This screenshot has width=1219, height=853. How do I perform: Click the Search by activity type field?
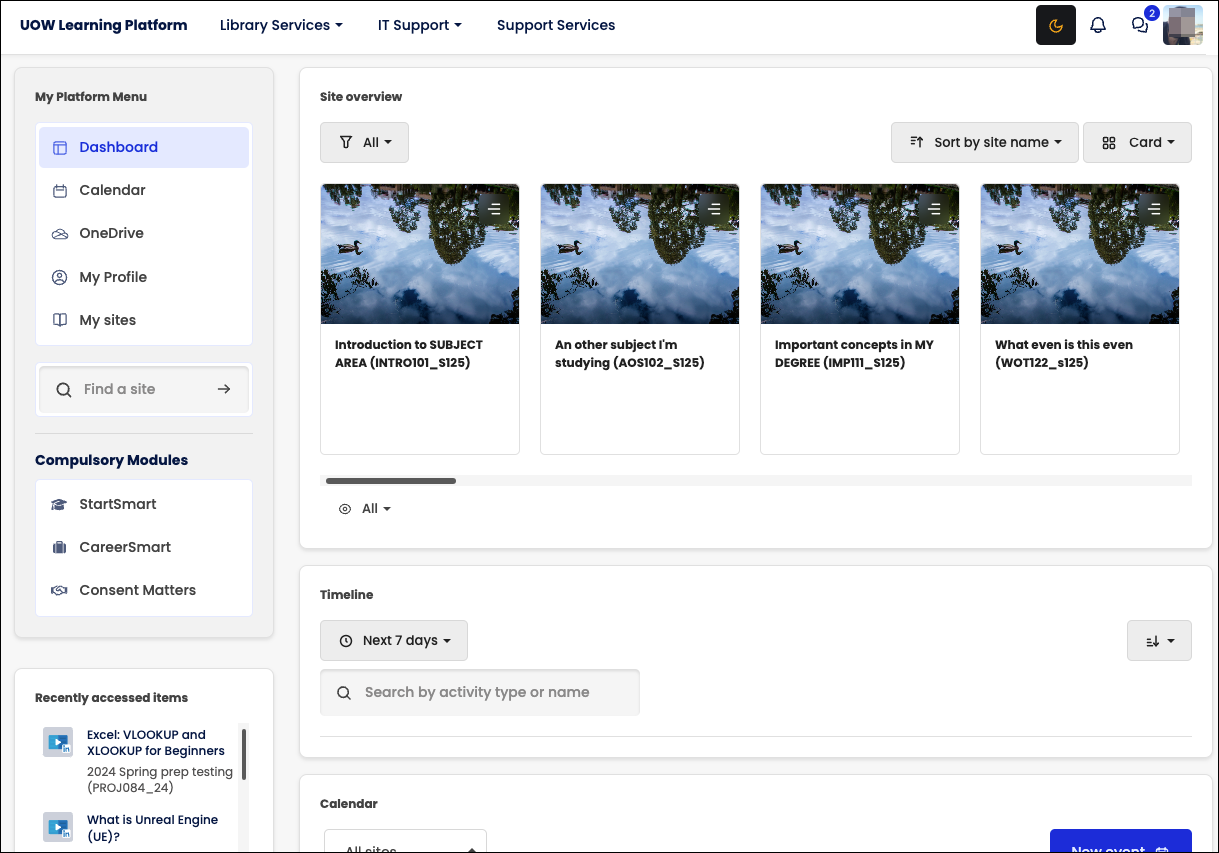(x=480, y=692)
